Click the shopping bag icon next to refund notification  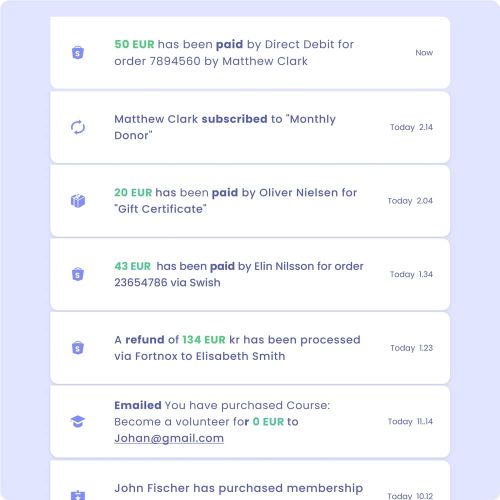point(78,348)
